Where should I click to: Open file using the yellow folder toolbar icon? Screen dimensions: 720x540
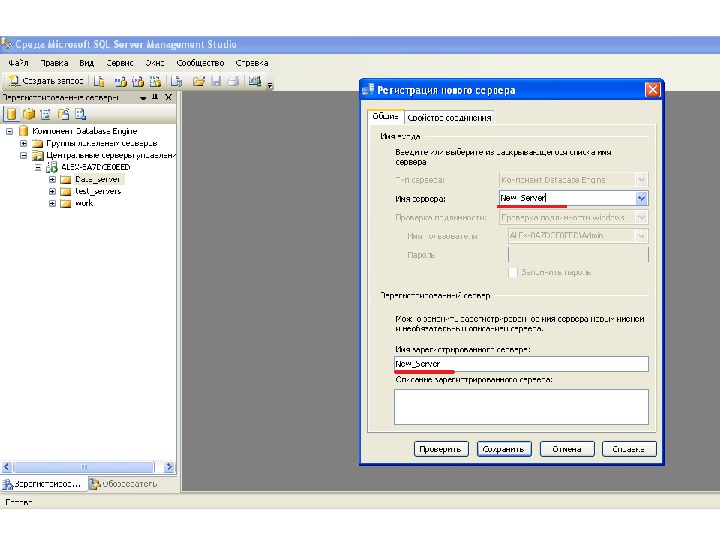[199, 81]
